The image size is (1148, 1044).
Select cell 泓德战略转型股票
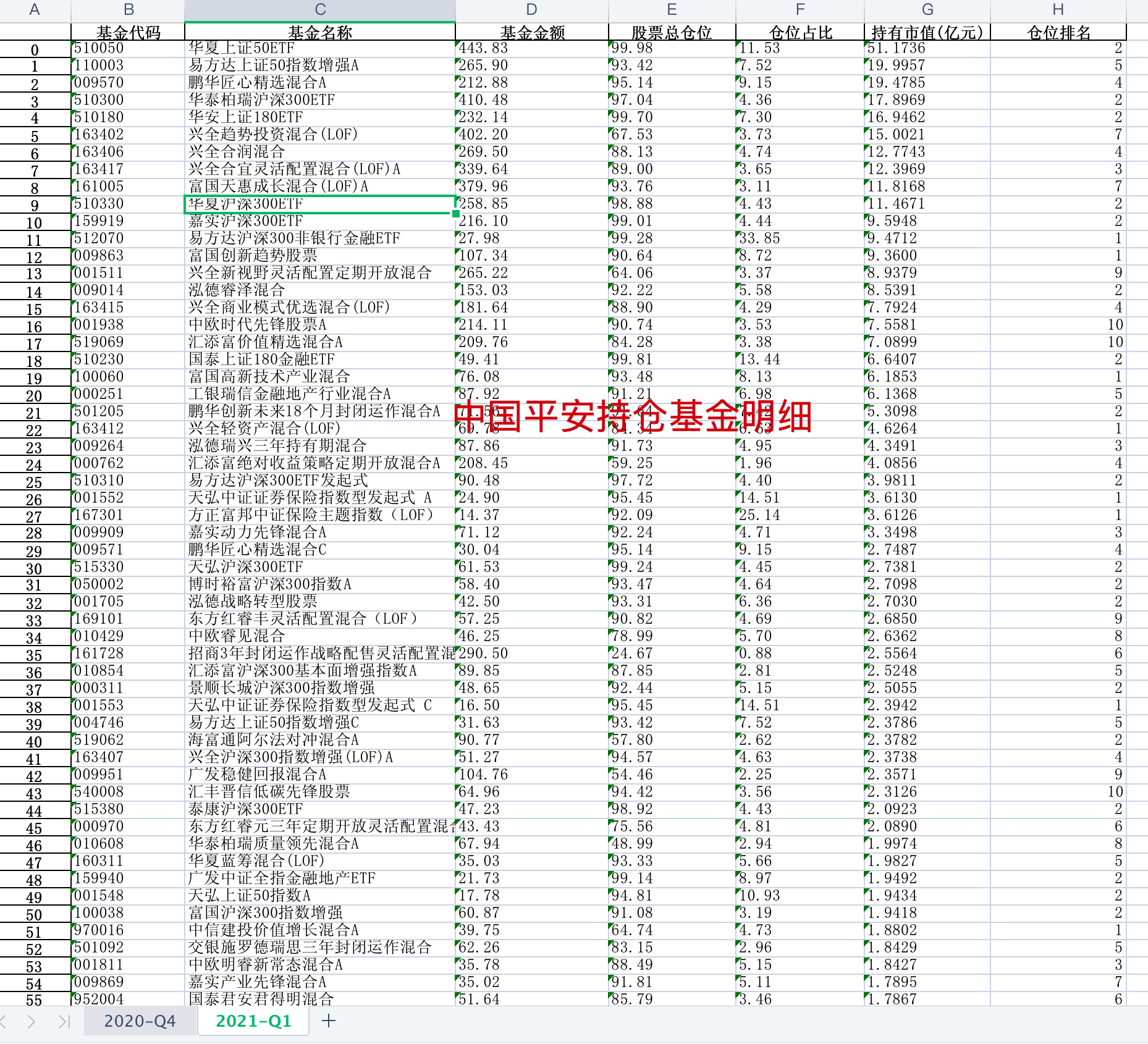click(x=320, y=602)
